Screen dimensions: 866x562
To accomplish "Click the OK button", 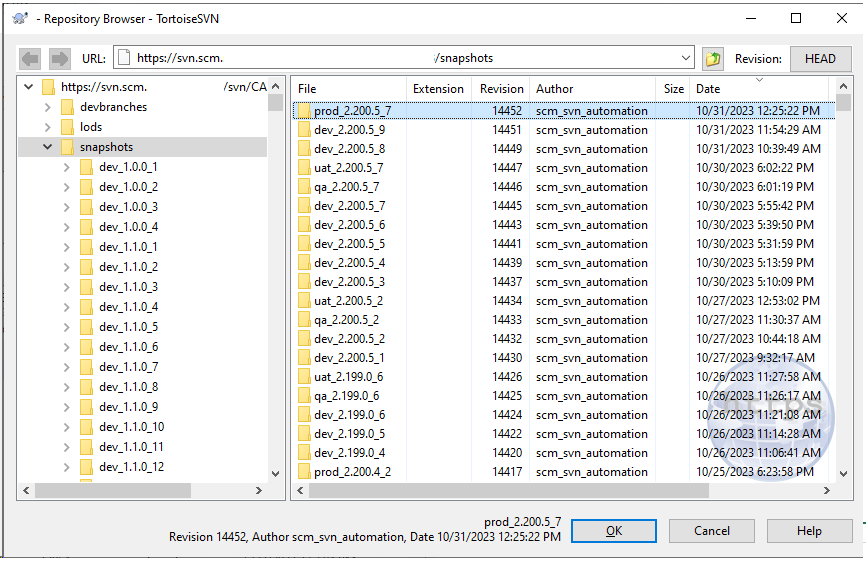I will 614,531.
